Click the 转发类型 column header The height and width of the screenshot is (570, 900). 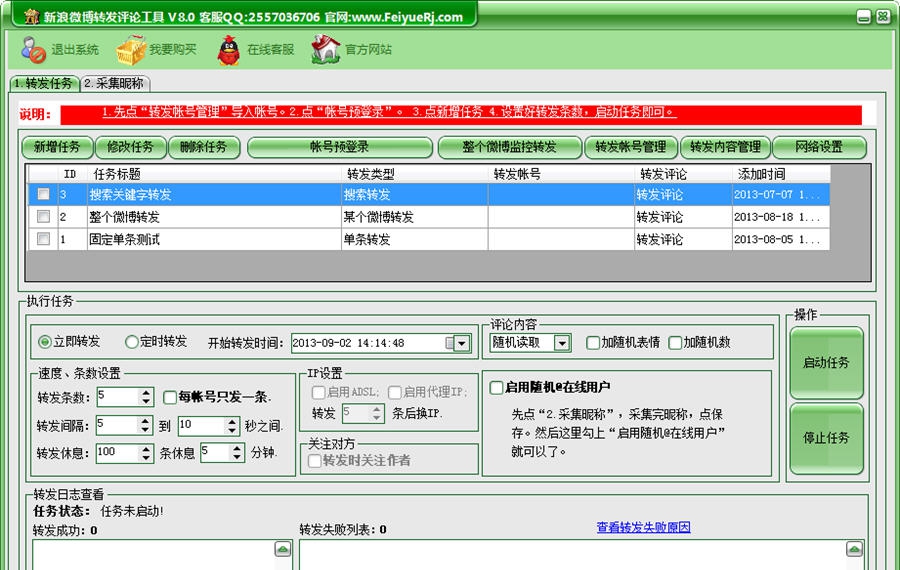415,174
